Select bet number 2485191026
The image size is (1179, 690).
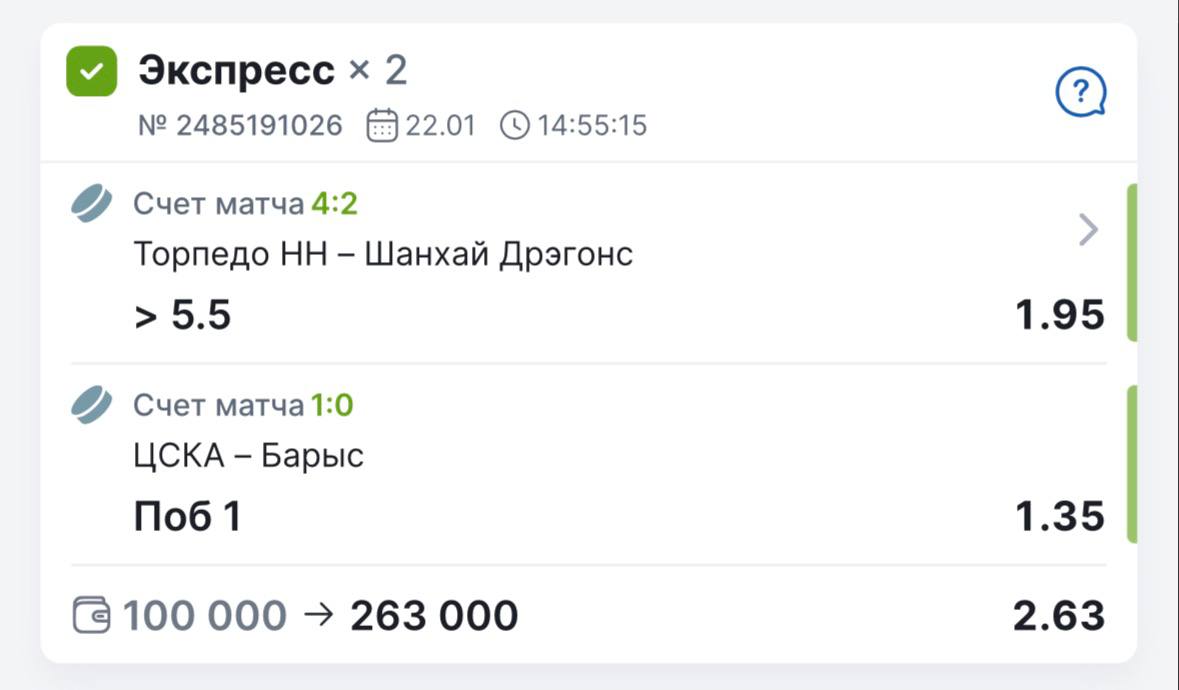click(240, 126)
